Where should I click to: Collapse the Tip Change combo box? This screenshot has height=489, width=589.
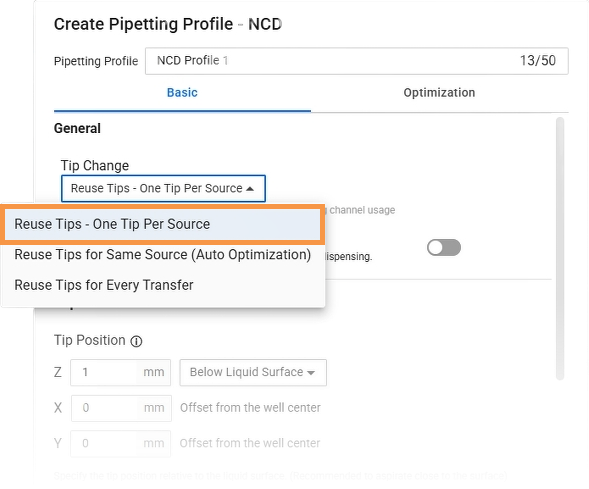[163, 189]
